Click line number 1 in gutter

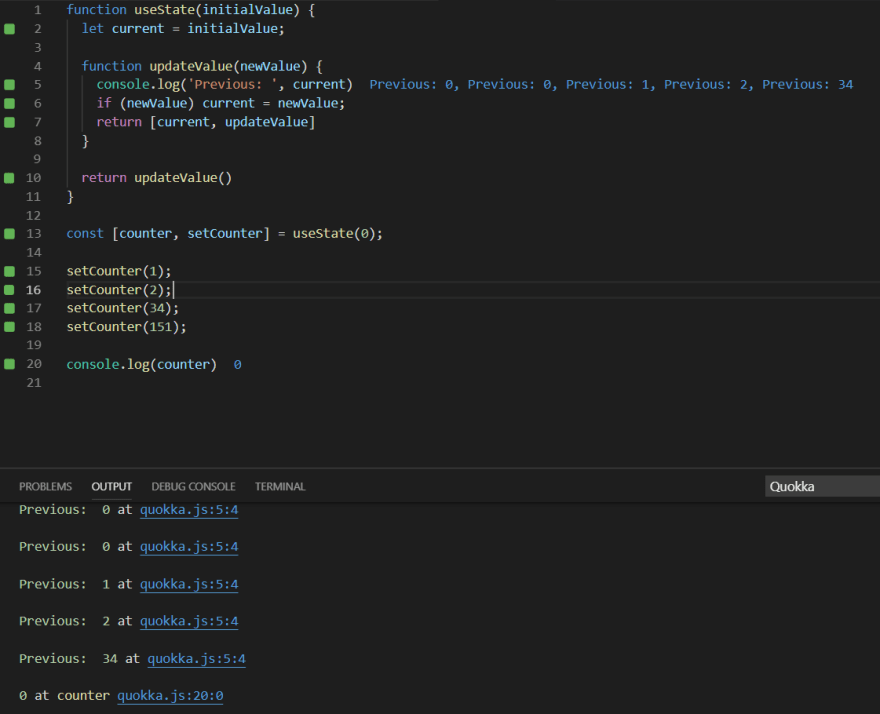click(x=38, y=10)
